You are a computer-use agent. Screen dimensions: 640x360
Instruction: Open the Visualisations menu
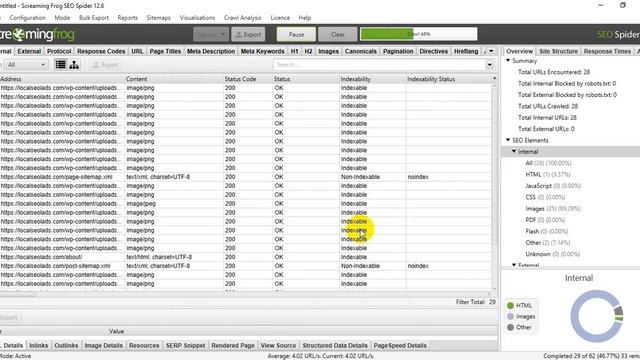point(197,18)
